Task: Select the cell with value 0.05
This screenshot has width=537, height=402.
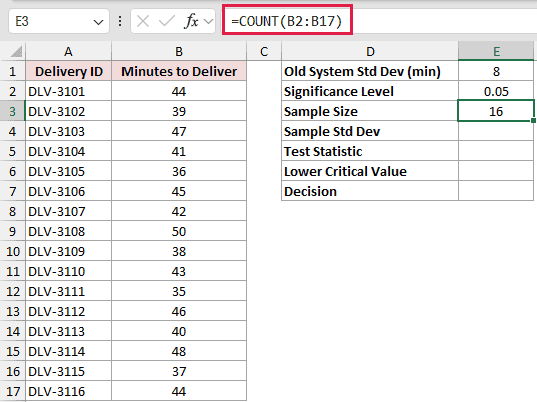Action: 496,91
